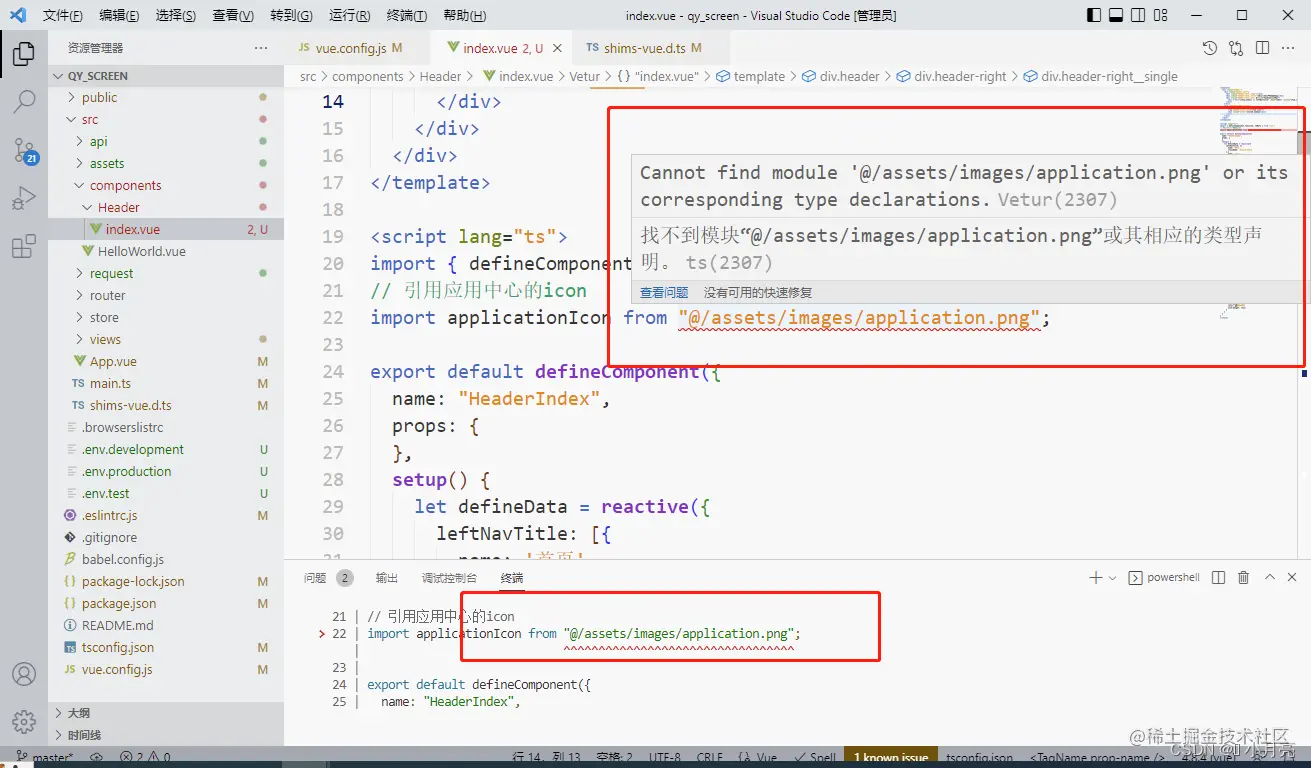Select the powershell terminal label
The height and width of the screenshot is (768, 1311).
coord(1164,577)
